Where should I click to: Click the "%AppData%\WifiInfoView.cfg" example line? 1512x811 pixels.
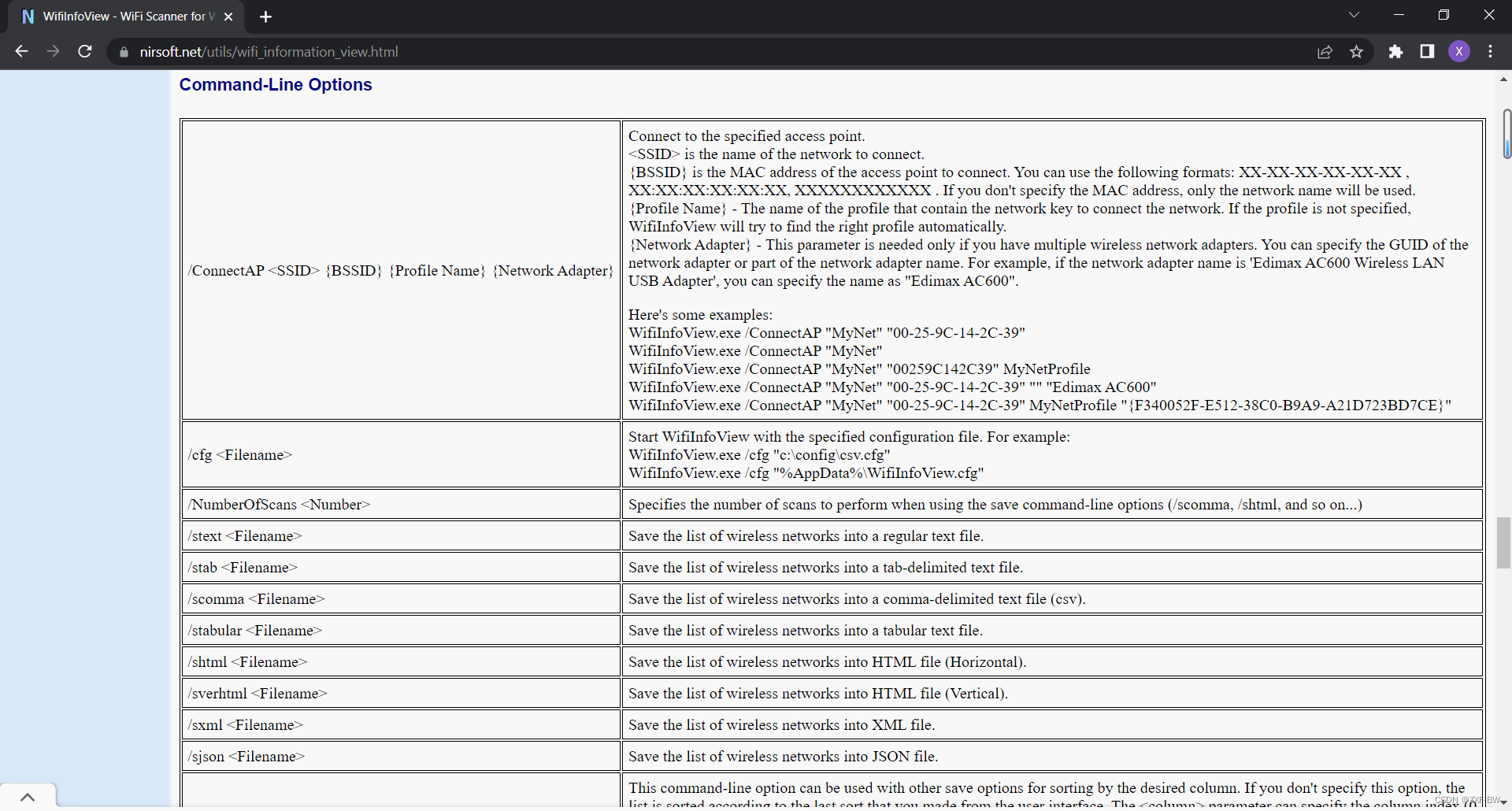806,472
